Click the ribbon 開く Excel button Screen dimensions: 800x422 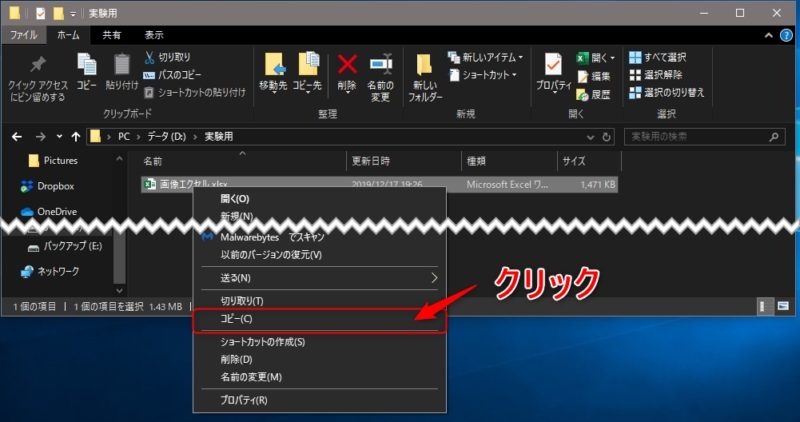tap(595, 58)
